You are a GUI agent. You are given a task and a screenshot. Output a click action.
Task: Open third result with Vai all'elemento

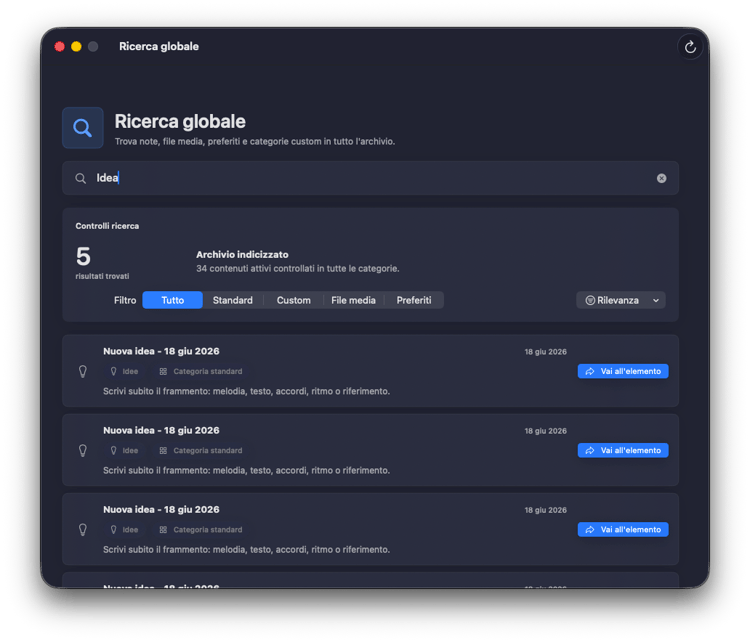click(623, 530)
